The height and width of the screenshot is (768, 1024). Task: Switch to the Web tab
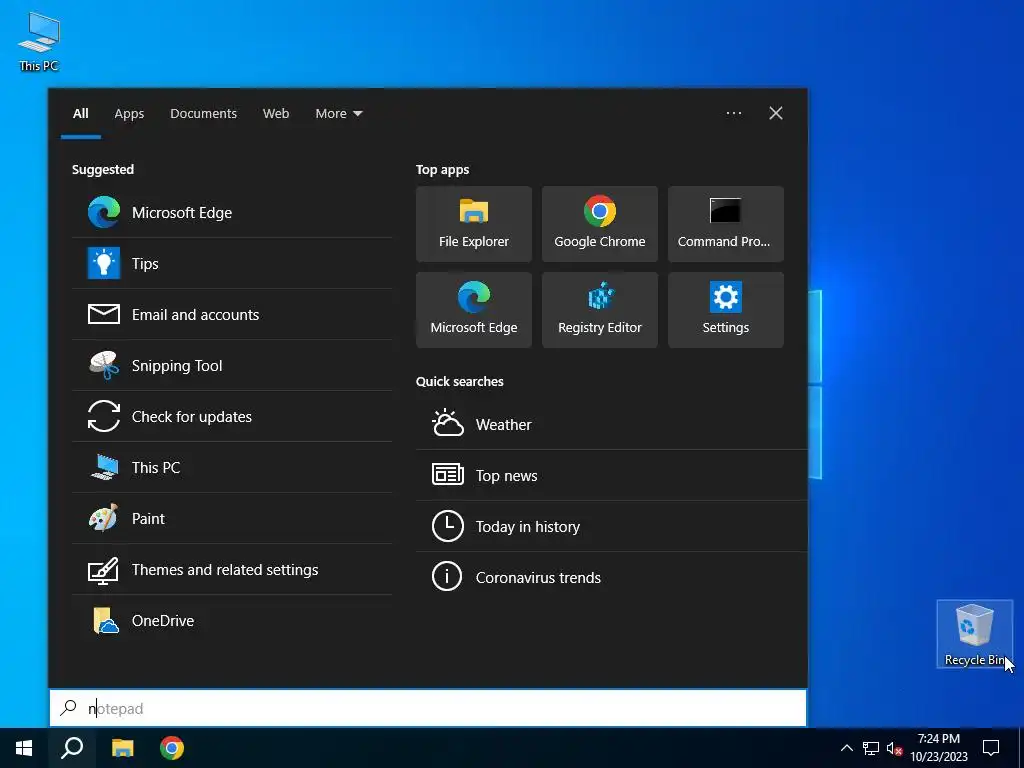(x=276, y=114)
